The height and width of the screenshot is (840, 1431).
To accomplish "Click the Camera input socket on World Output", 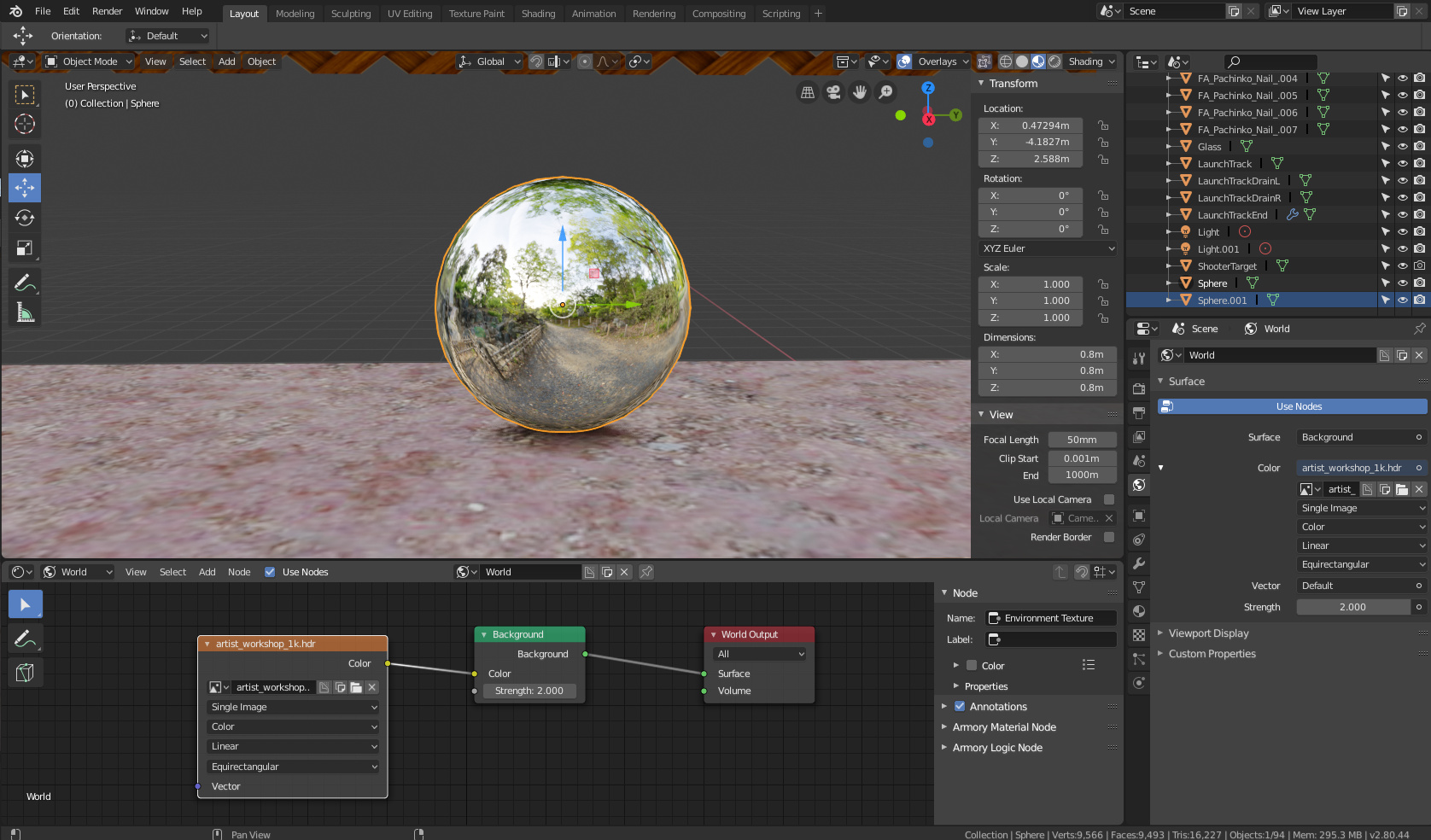I will click(x=706, y=674).
